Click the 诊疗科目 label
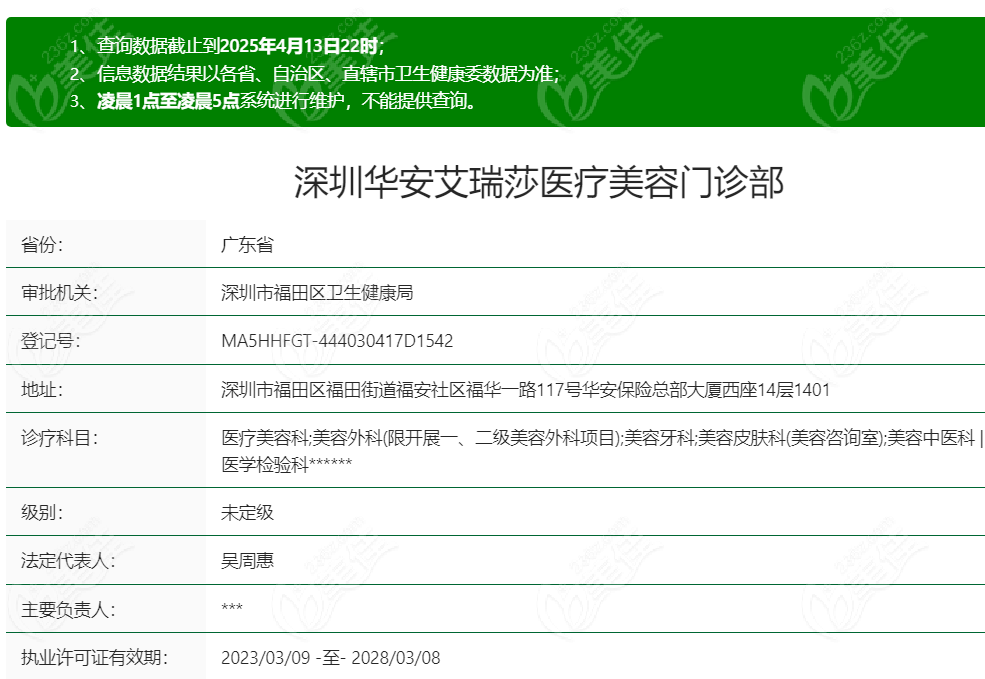 click(60, 438)
